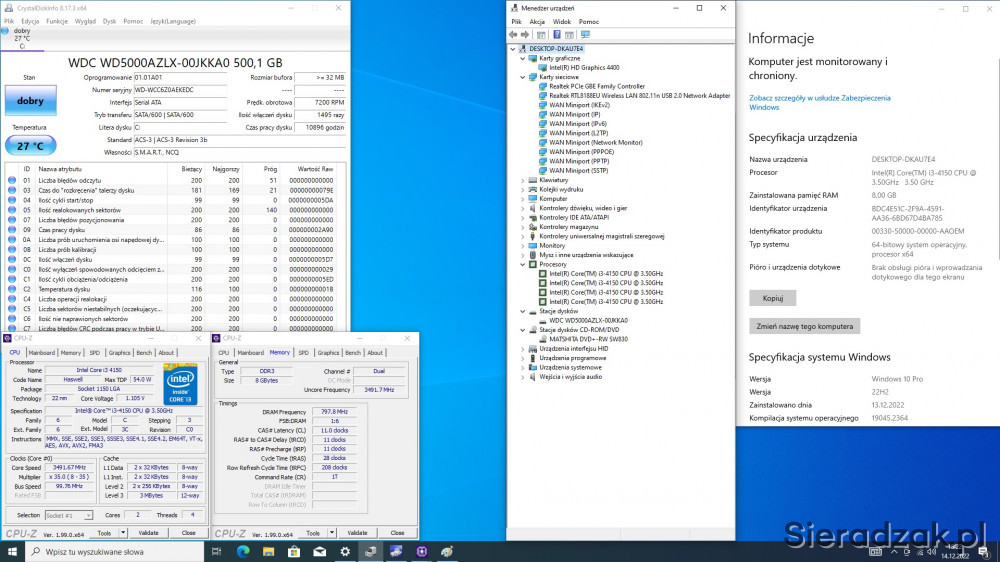Viewport: 1000px width, 562px height.
Task: Click the 8.00 GB installed RAM value
Action: pyautogui.click(x=883, y=195)
